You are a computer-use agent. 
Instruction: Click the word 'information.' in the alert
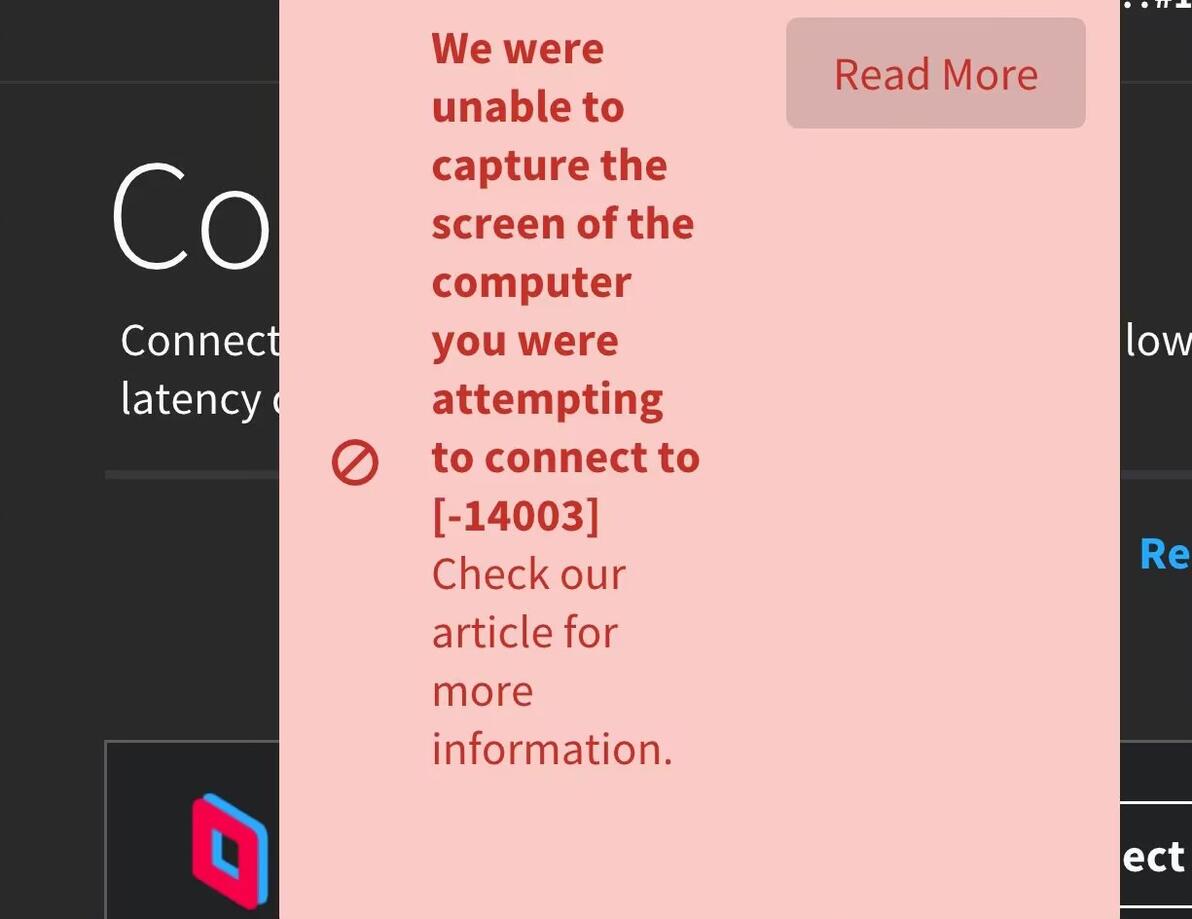(x=552, y=749)
